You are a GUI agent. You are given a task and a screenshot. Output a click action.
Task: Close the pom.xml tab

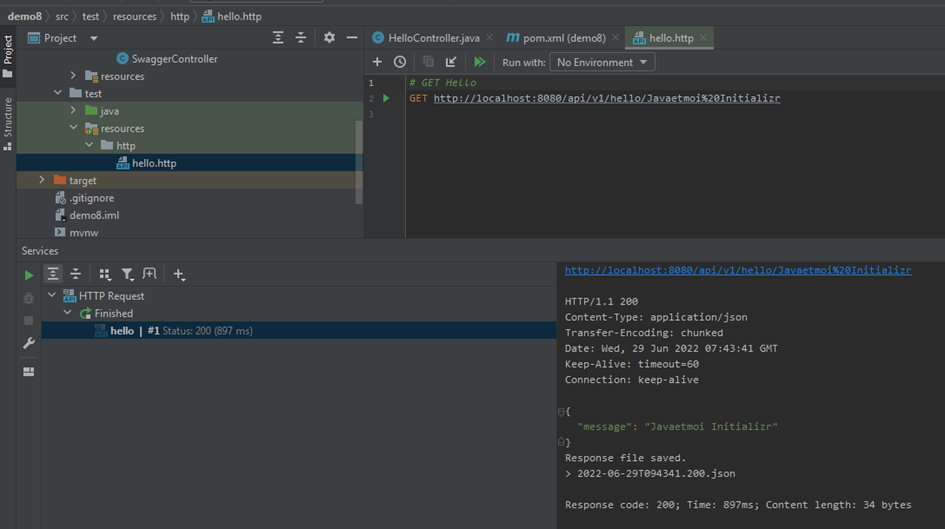615,38
